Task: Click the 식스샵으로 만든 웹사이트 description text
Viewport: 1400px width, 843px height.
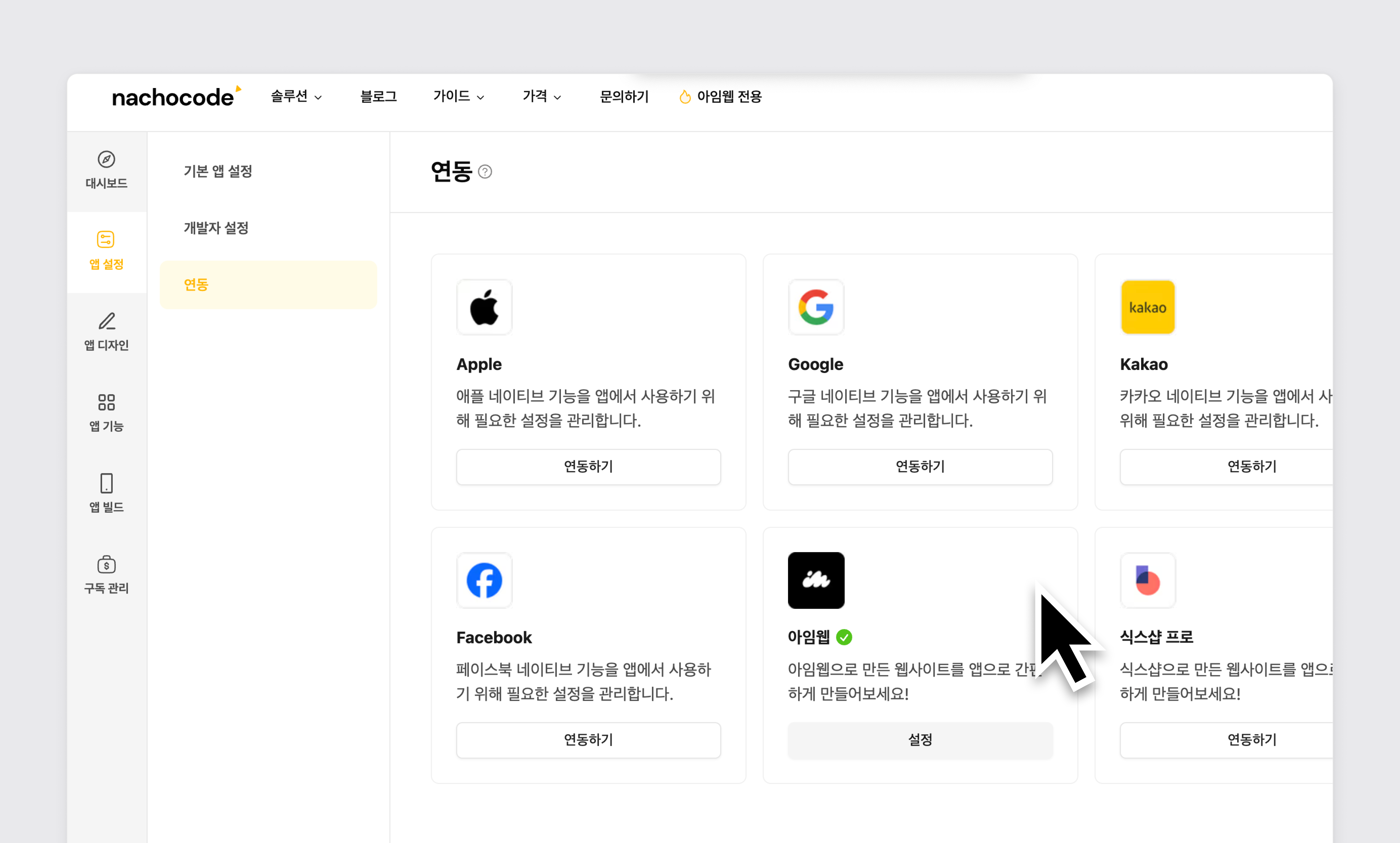Action: pyautogui.click(x=1226, y=681)
